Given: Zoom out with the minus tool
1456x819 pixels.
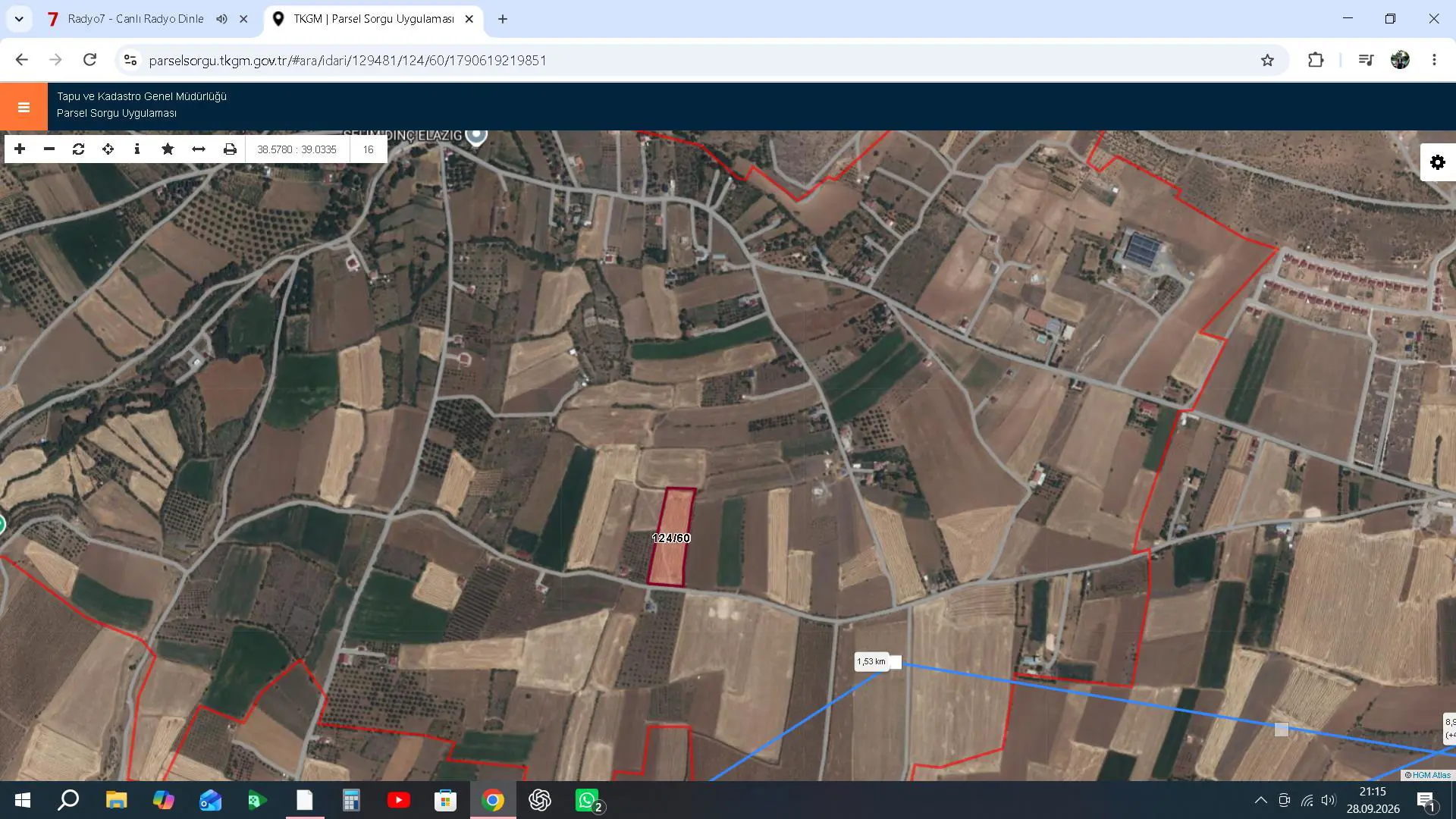Looking at the screenshot, I should (49, 149).
